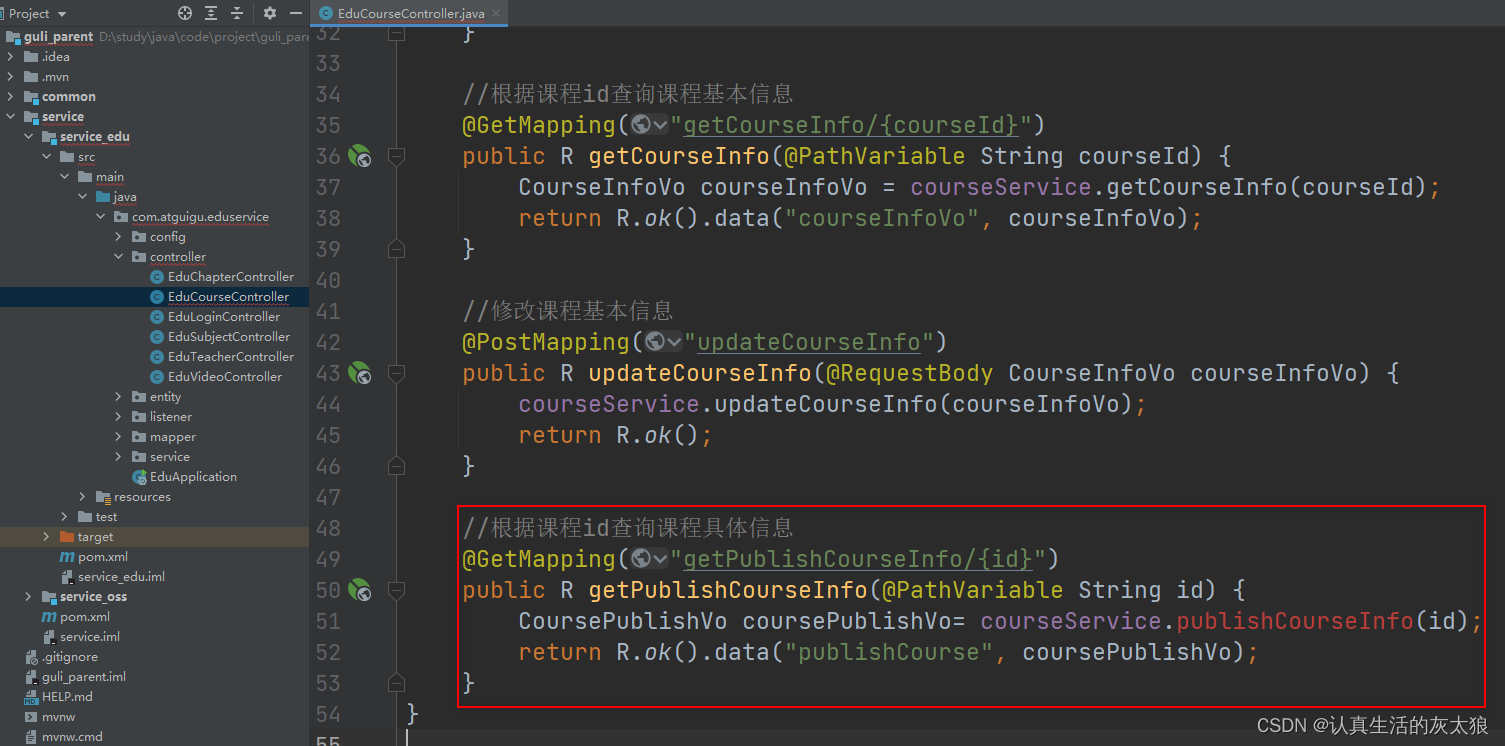Collapse the com.atguigu.eduservice package
Image resolution: width=1505 pixels, height=746 pixels.
(101, 217)
